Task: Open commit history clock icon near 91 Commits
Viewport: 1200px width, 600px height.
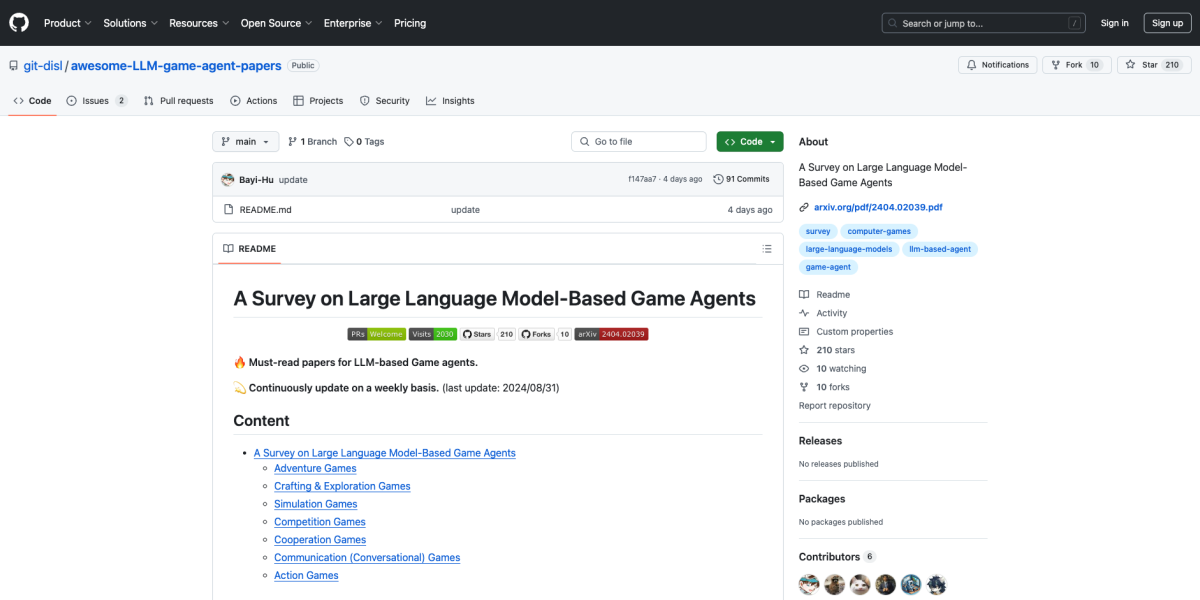Action: tap(720, 178)
